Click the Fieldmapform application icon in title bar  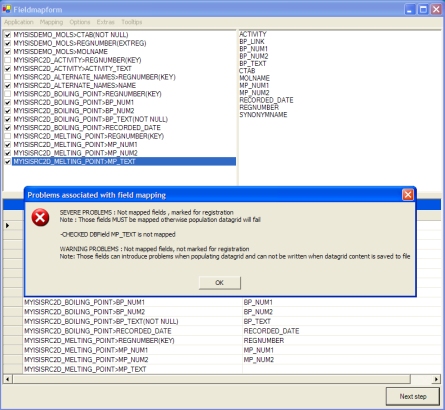point(7,9)
